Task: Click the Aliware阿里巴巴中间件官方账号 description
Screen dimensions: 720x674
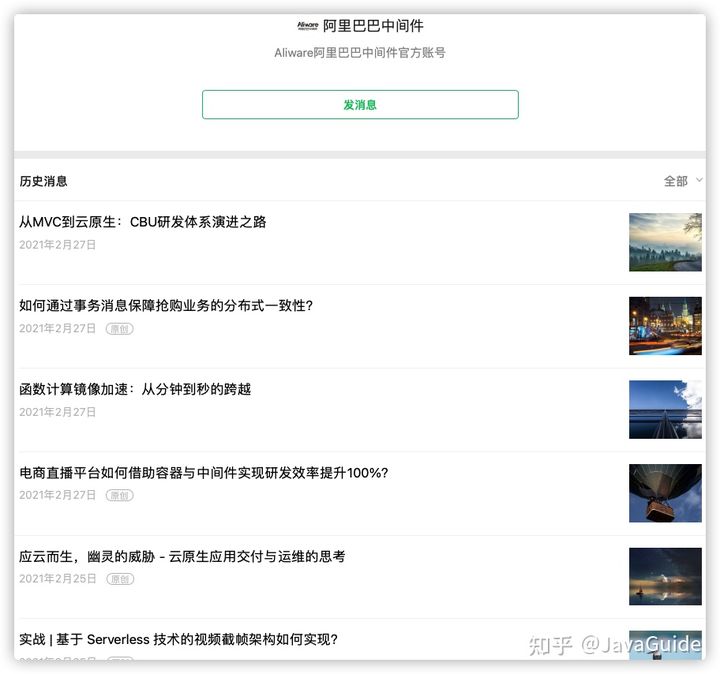Action: tap(360, 53)
